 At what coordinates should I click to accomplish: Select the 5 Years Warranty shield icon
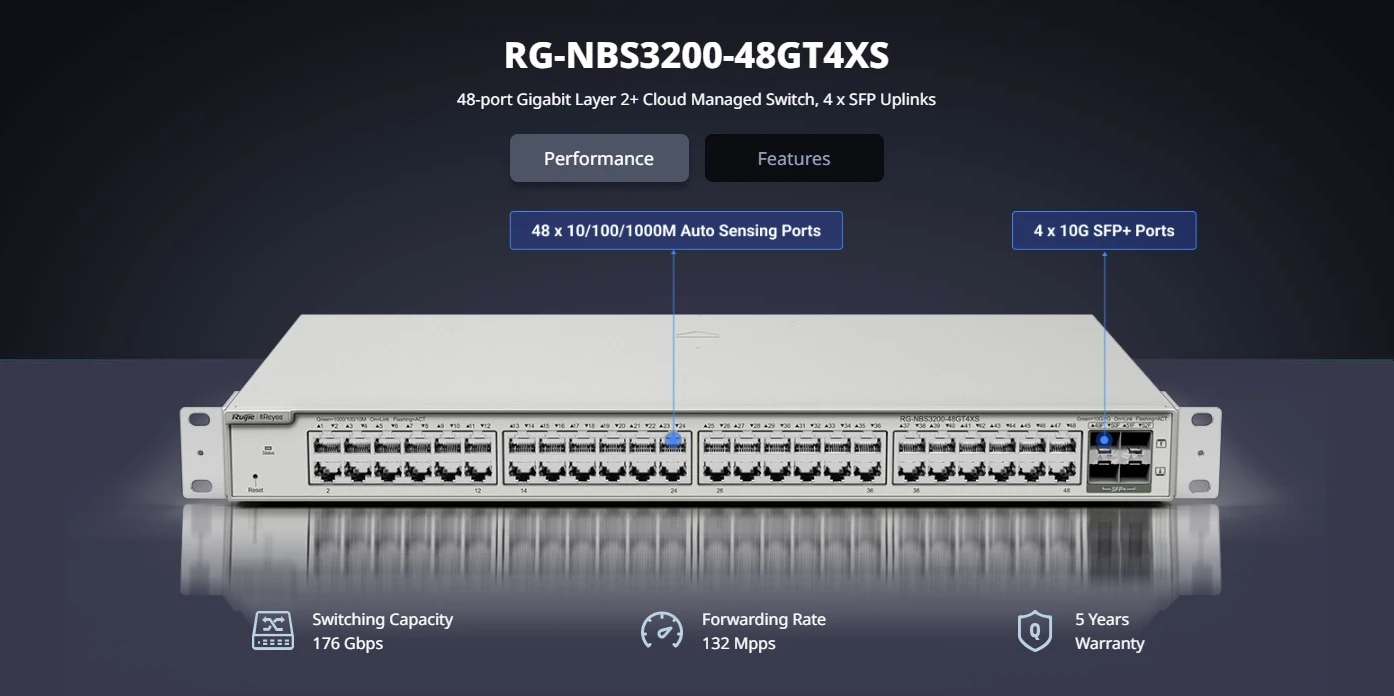tap(1035, 630)
